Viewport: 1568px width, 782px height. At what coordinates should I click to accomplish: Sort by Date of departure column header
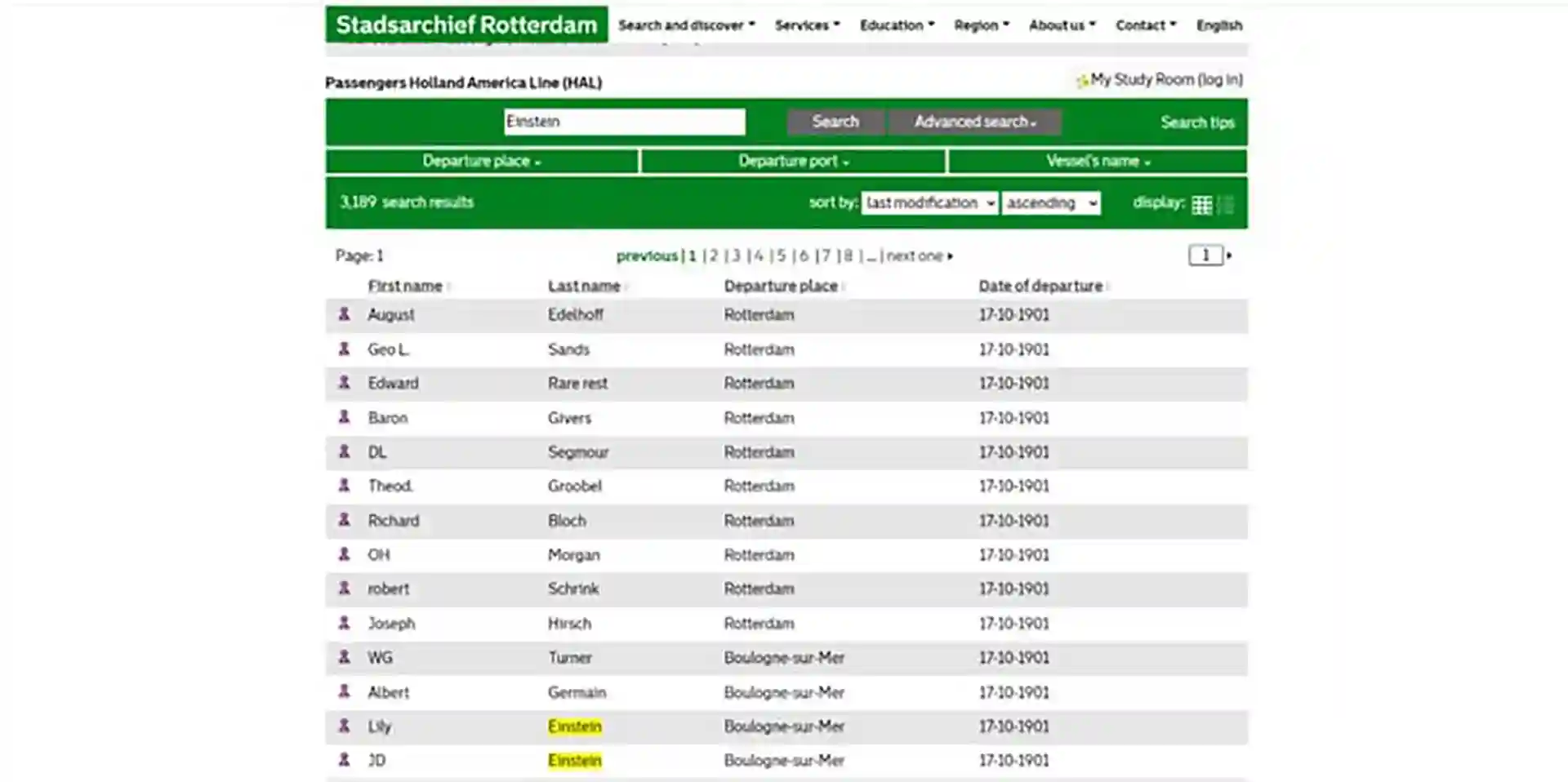pyautogui.click(x=1041, y=286)
